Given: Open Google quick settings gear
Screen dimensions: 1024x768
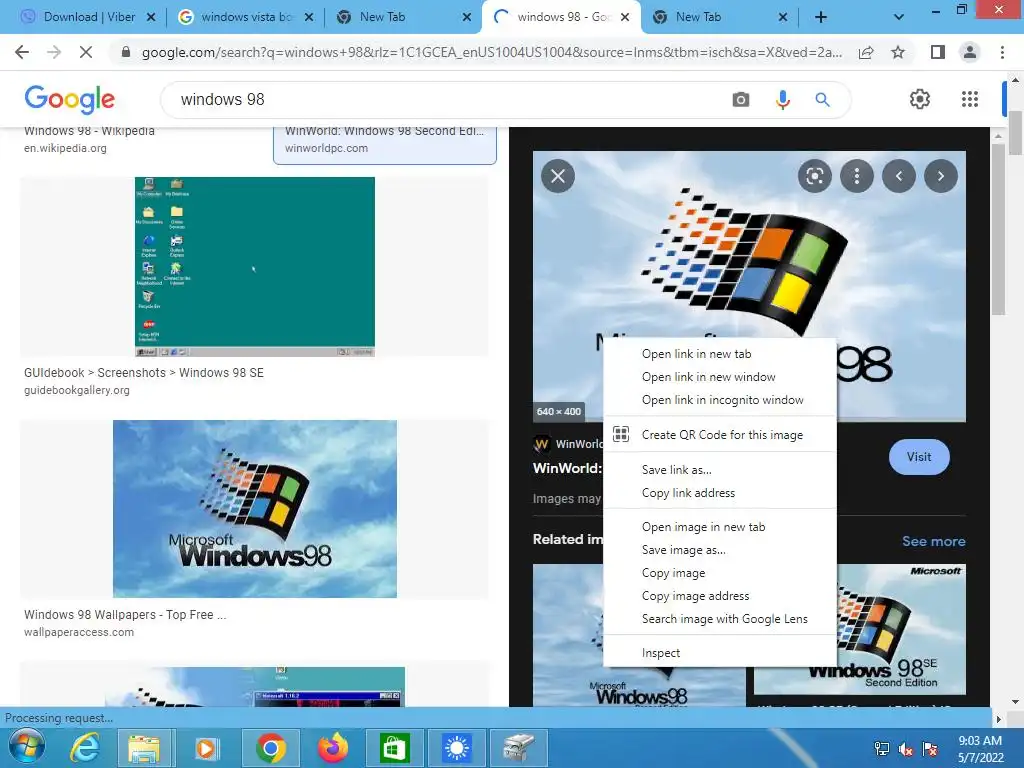Looking at the screenshot, I should (x=920, y=99).
